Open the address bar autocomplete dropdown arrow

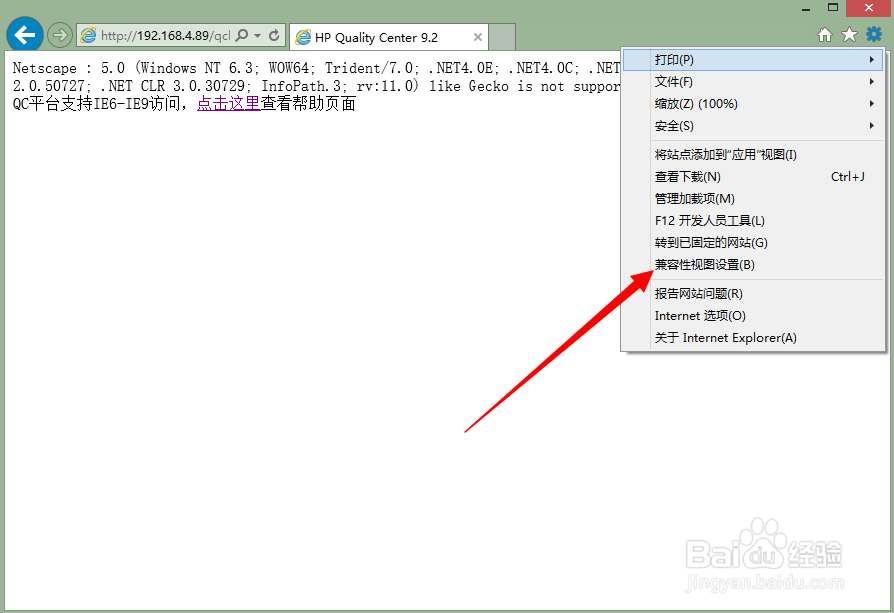[x=258, y=35]
